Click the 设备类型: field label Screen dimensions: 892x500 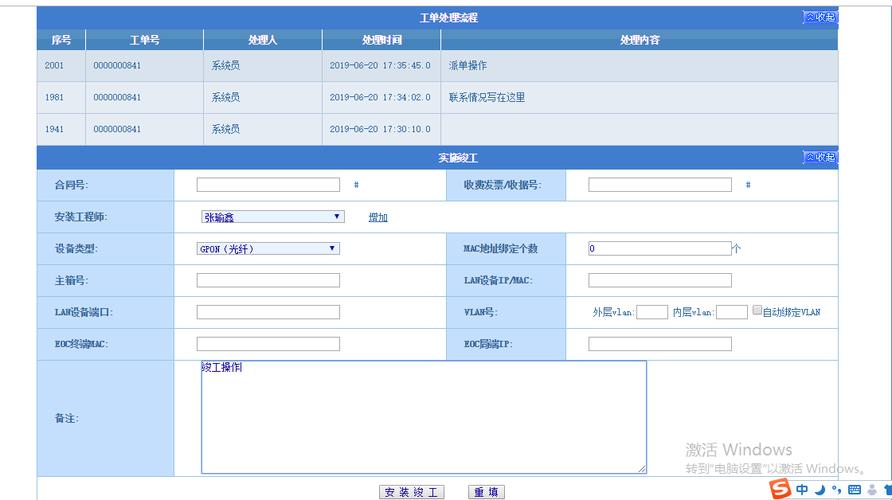pos(76,249)
